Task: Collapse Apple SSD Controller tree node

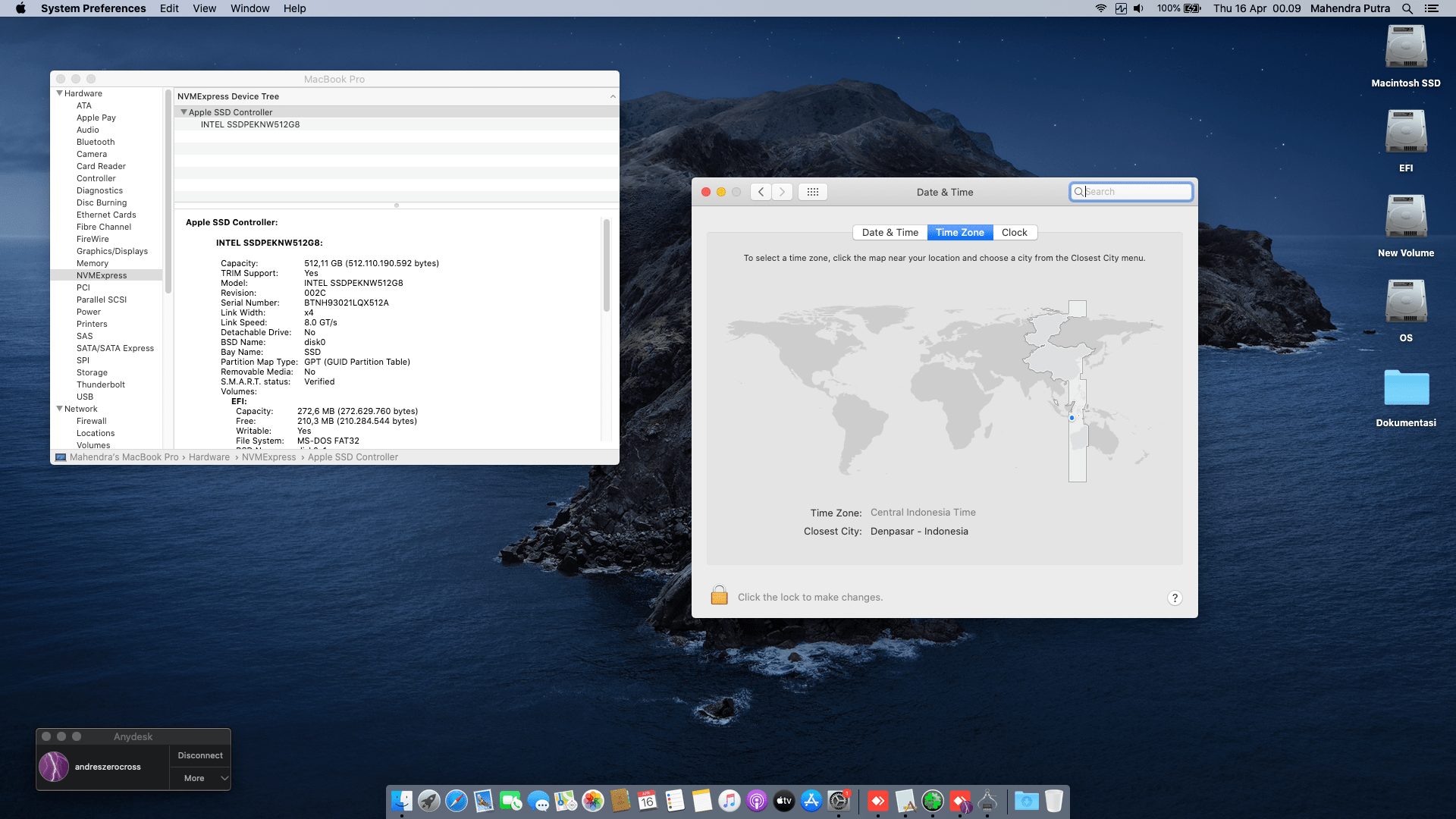Action: click(184, 112)
